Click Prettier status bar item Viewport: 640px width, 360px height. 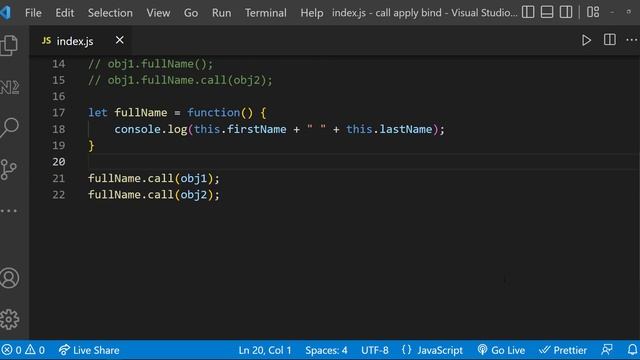click(563, 350)
